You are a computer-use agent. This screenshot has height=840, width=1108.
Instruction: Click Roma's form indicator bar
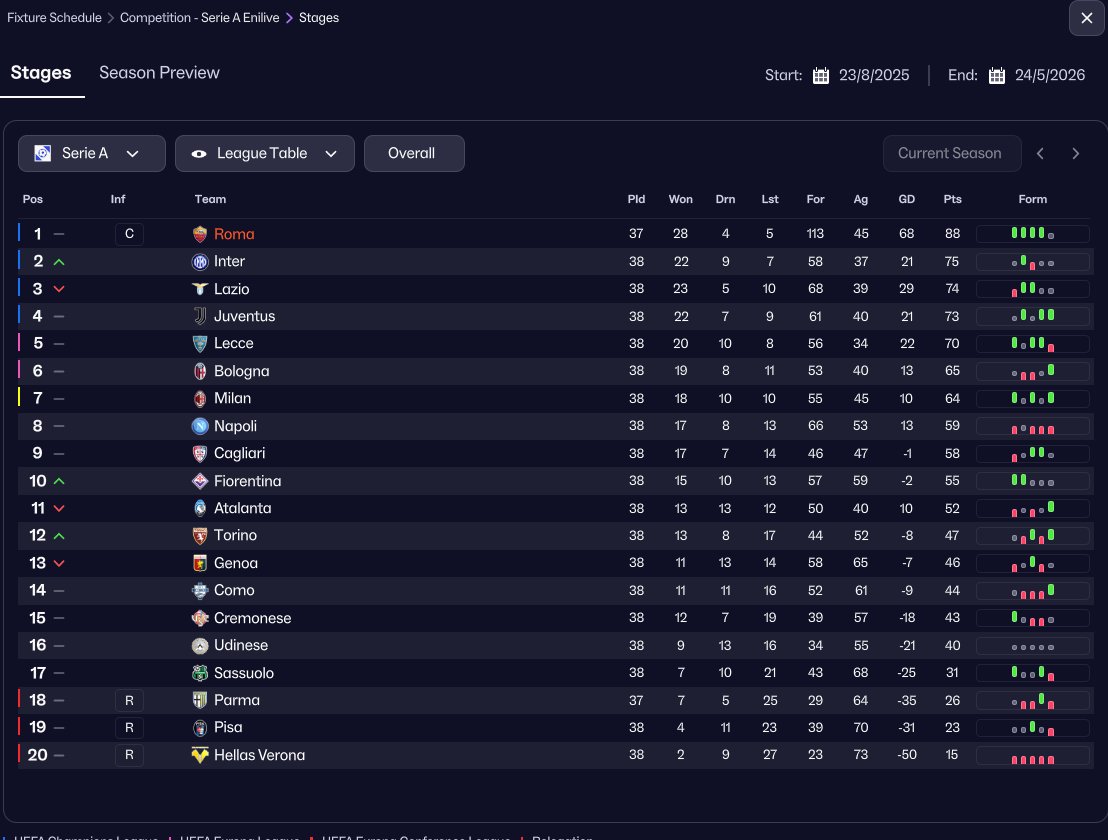(x=1032, y=234)
